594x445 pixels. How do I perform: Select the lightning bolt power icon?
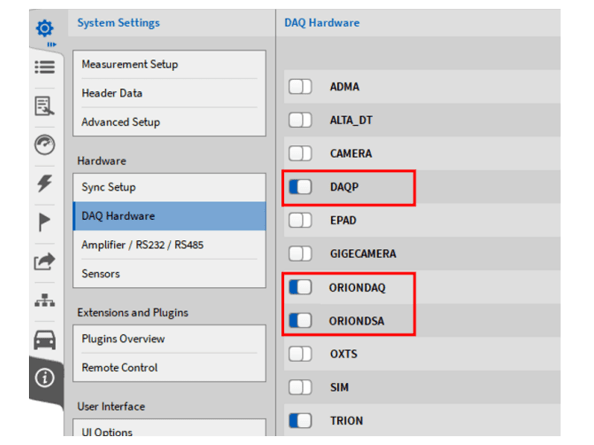pos(45,183)
